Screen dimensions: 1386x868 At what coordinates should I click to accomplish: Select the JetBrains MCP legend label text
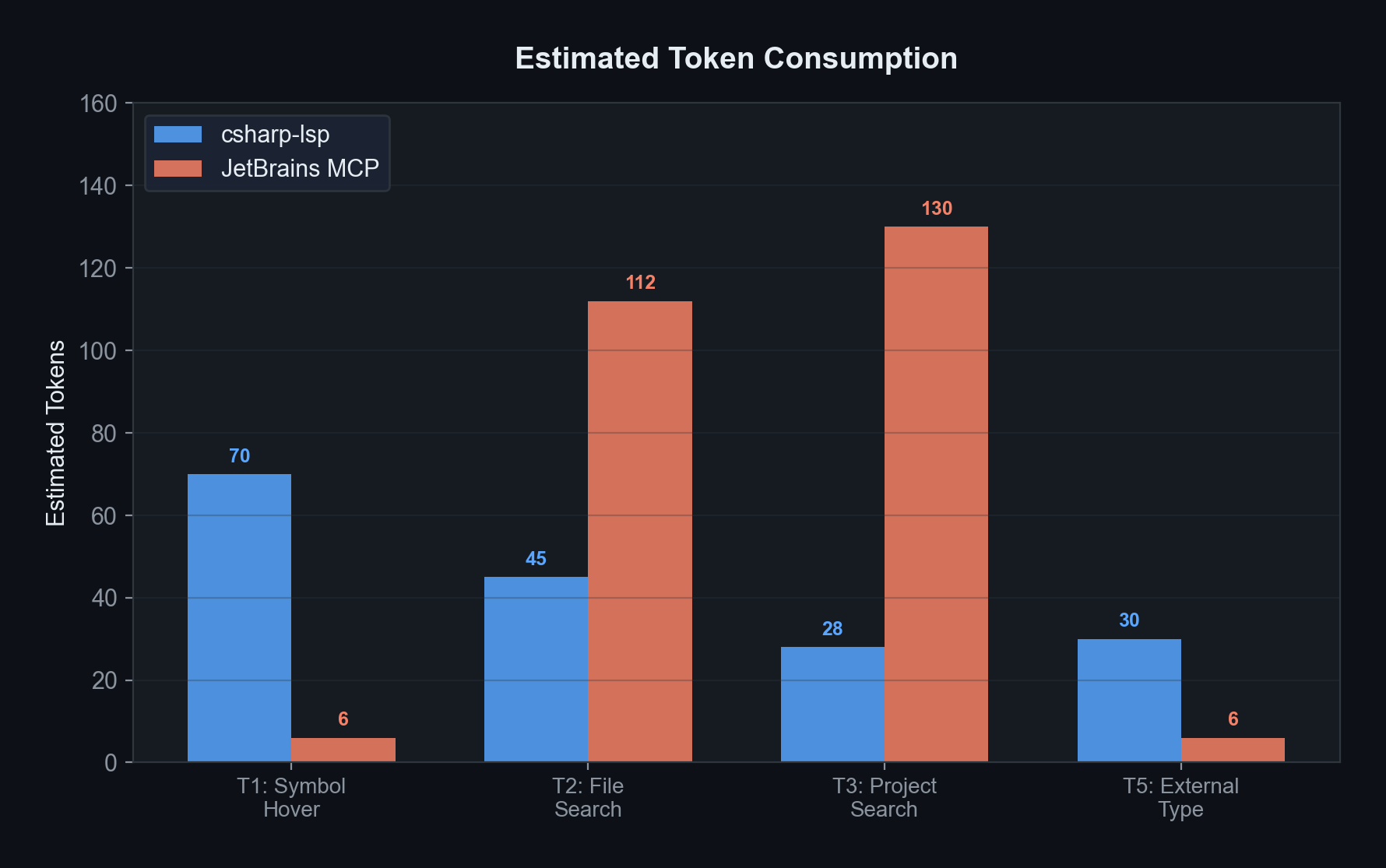tap(300, 168)
